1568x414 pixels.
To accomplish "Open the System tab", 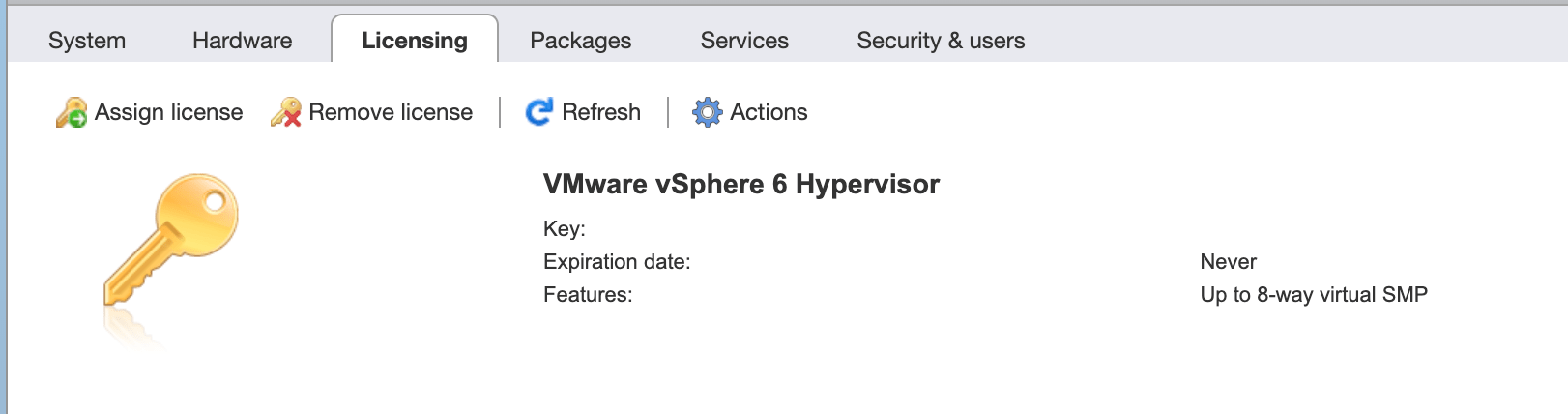I will [x=87, y=41].
